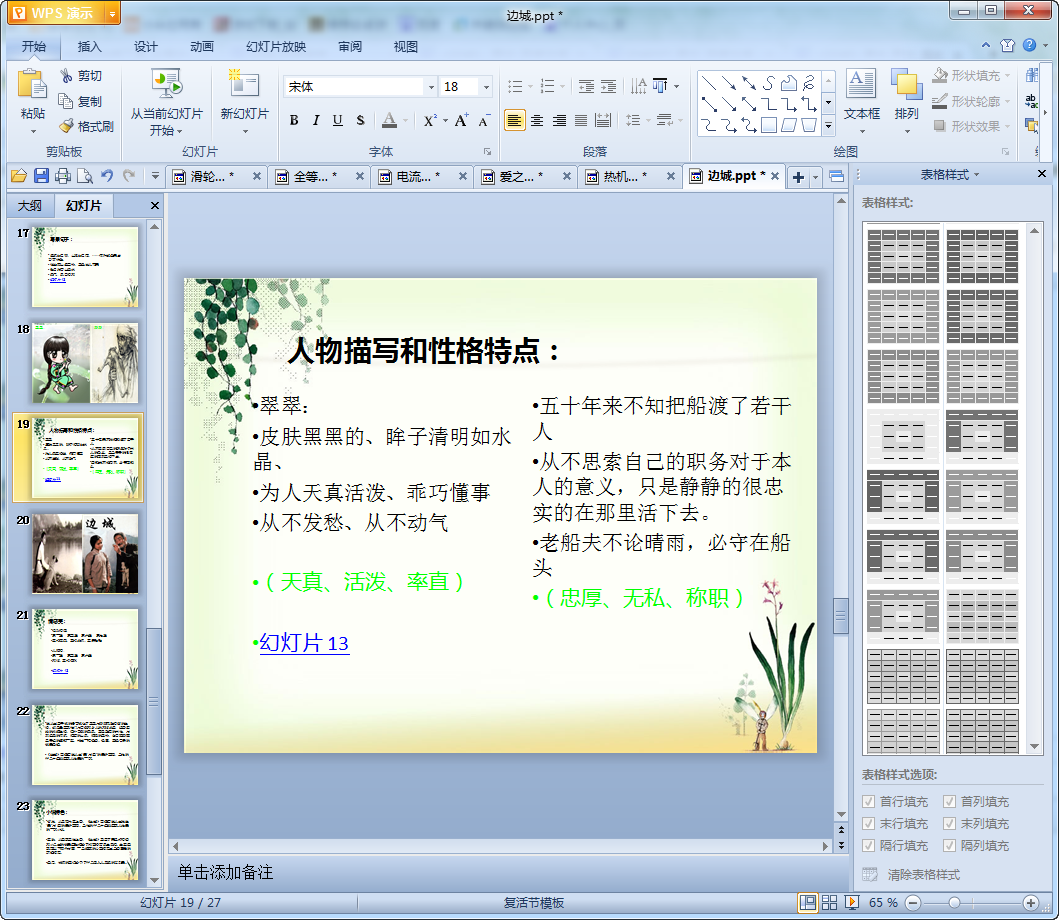The height and width of the screenshot is (920, 1059).
Task: Add a new slide (新幻灯片) icon
Action: click(244, 84)
